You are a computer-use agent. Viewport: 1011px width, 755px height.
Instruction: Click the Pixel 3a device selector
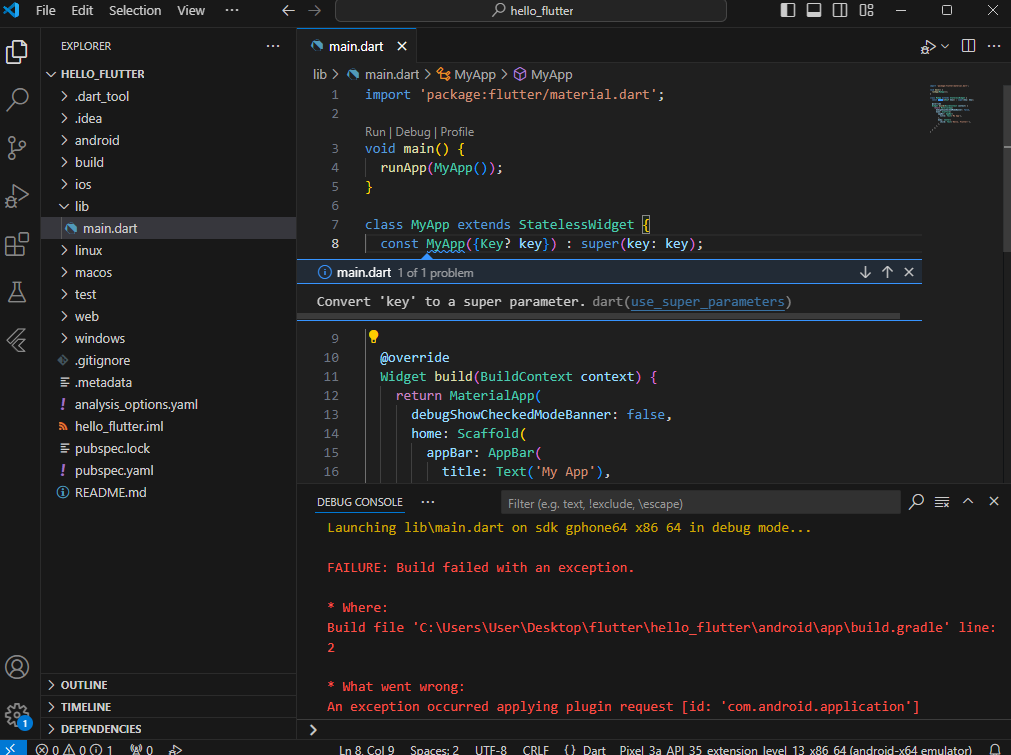pos(795,749)
